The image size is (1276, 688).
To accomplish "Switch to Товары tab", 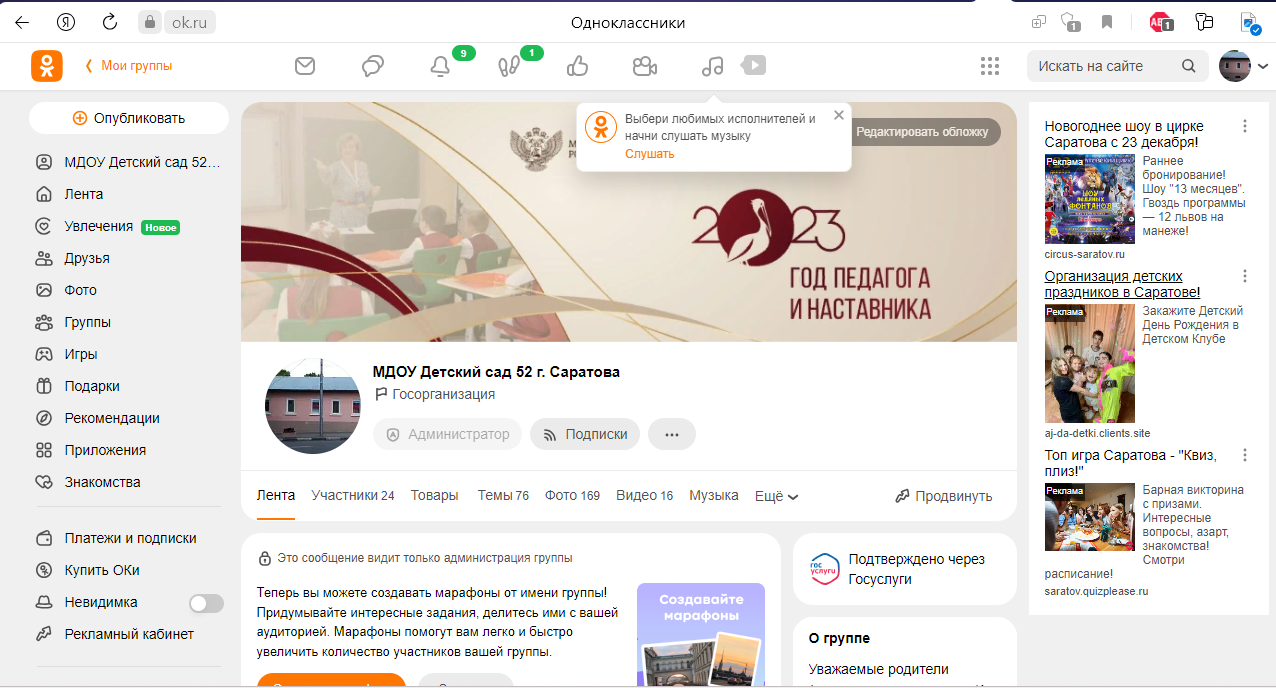I will click(435, 495).
